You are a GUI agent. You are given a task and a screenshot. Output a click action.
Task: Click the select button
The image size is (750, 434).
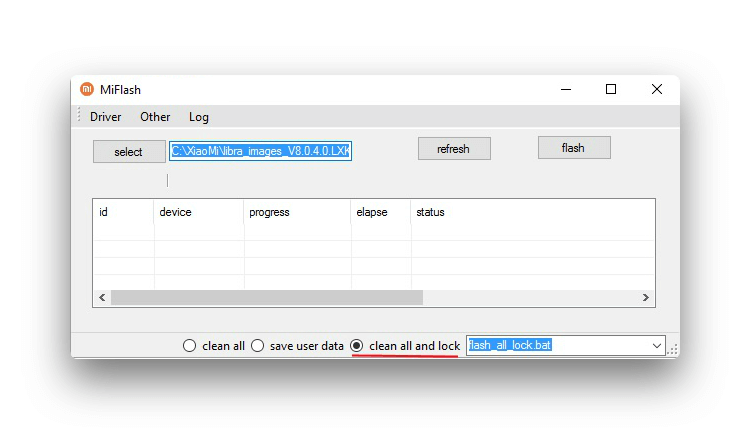[129, 152]
